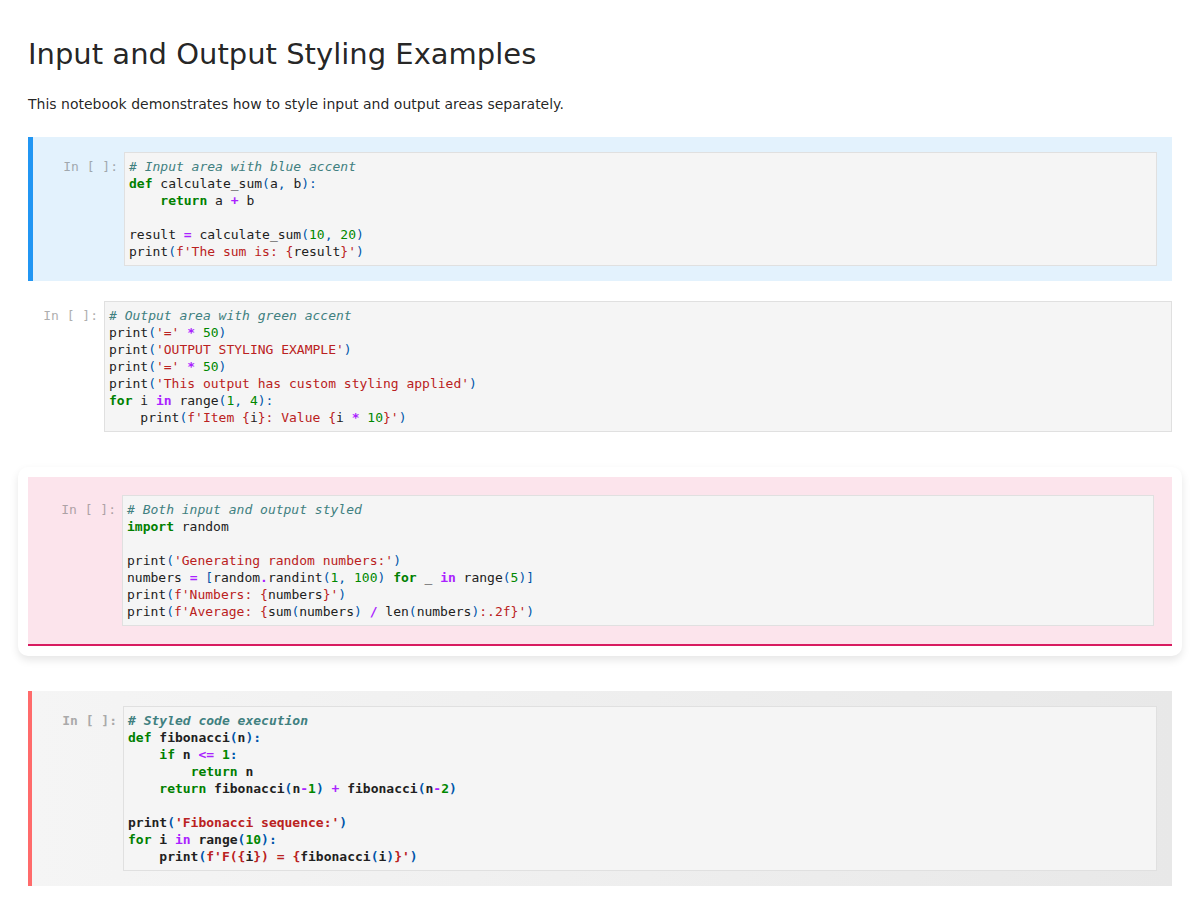The height and width of the screenshot is (914, 1200).
Task: Click the print('Fibonacci sequence:') line
Action: pos(235,822)
